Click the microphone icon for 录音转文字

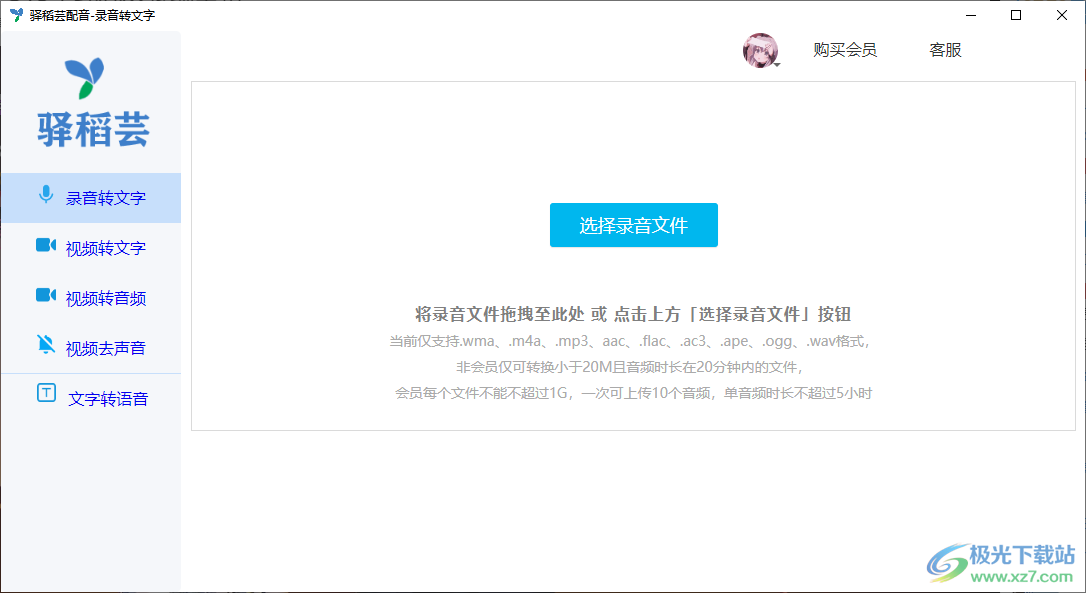(45, 194)
